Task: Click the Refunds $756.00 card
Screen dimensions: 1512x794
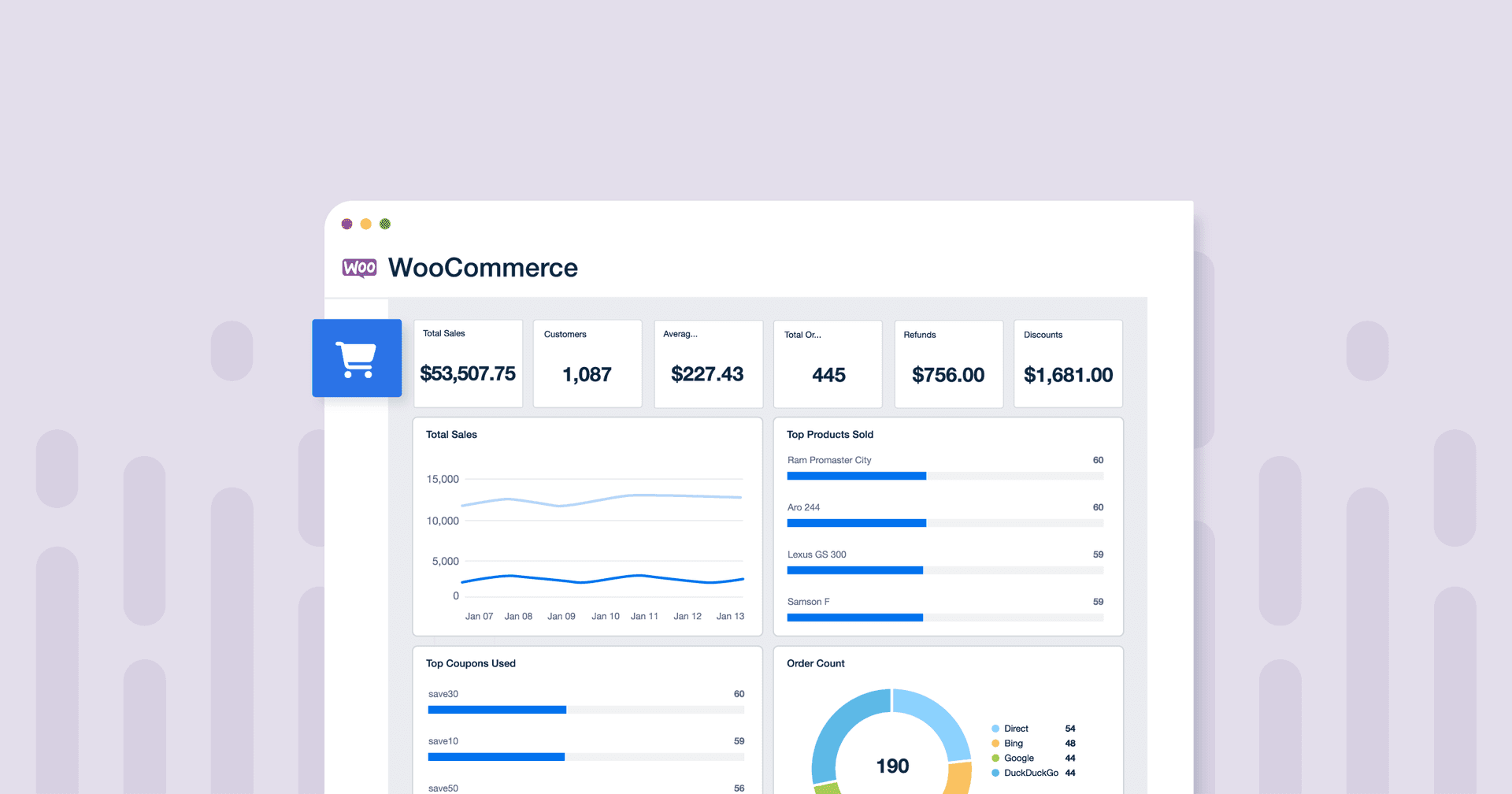Action: tap(948, 363)
